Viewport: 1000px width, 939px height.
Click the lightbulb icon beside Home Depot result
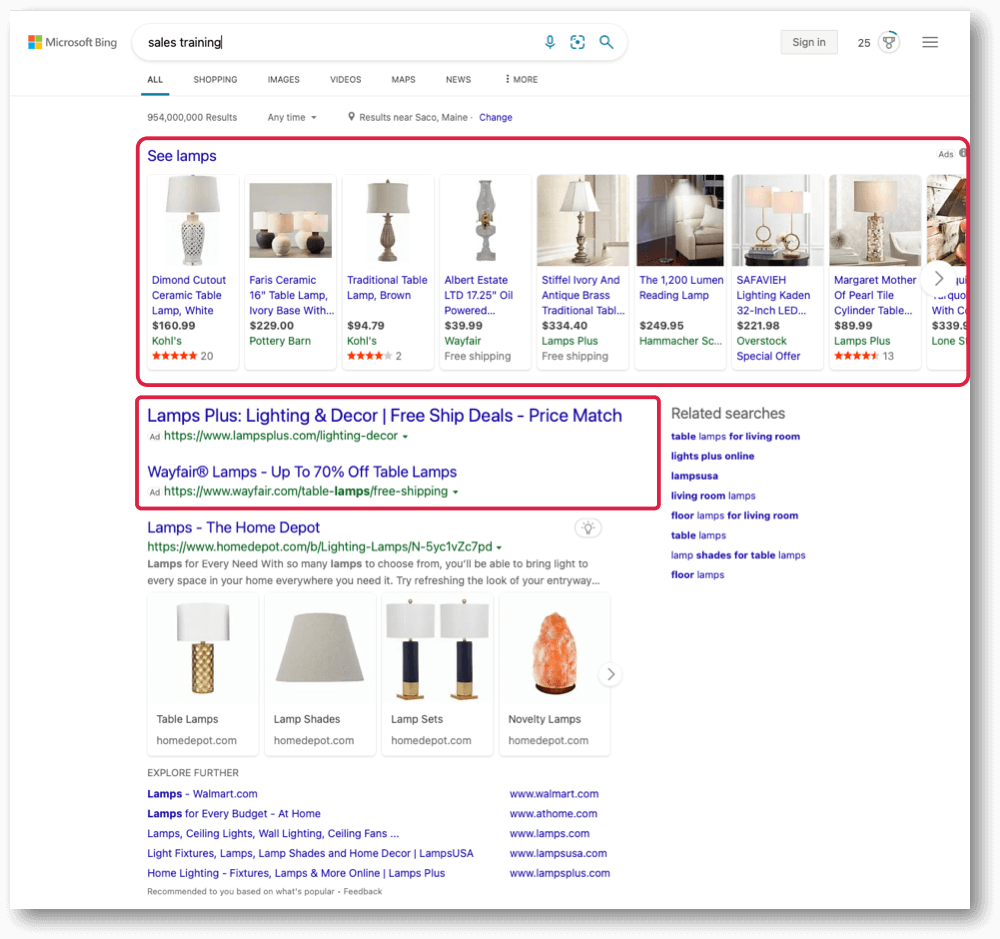tap(588, 528)
